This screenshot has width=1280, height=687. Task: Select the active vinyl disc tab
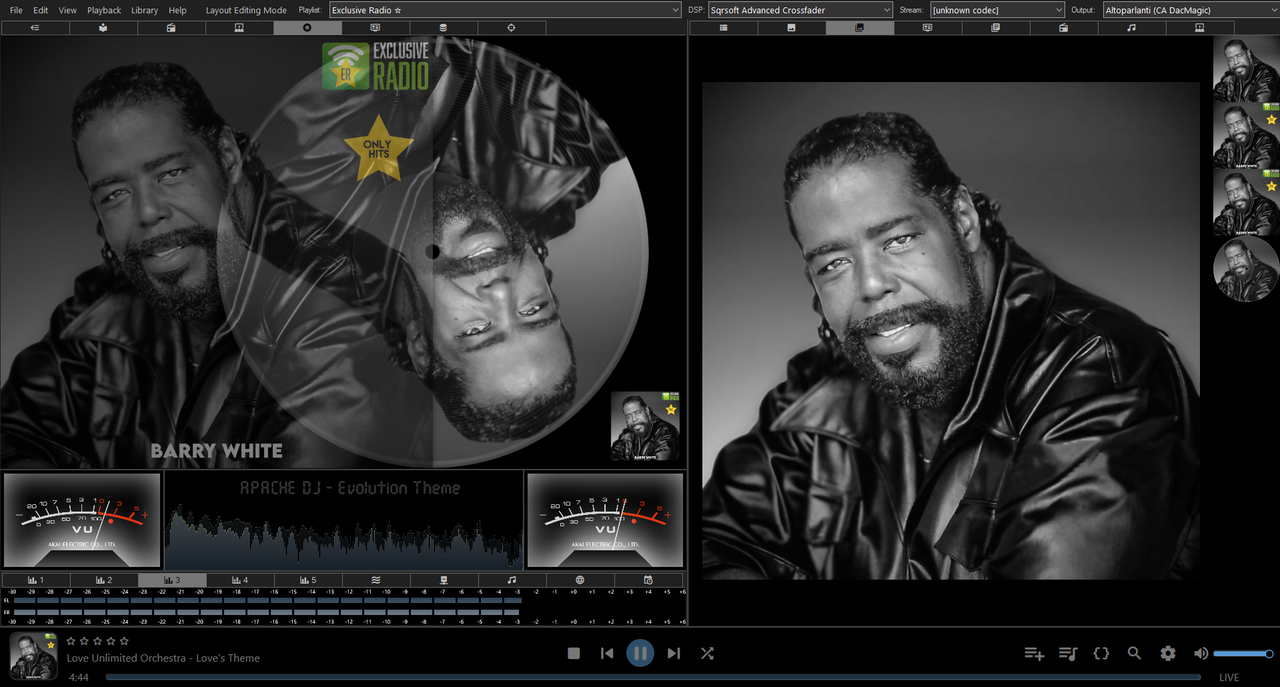pyautogui.click(x=307, y=28)
